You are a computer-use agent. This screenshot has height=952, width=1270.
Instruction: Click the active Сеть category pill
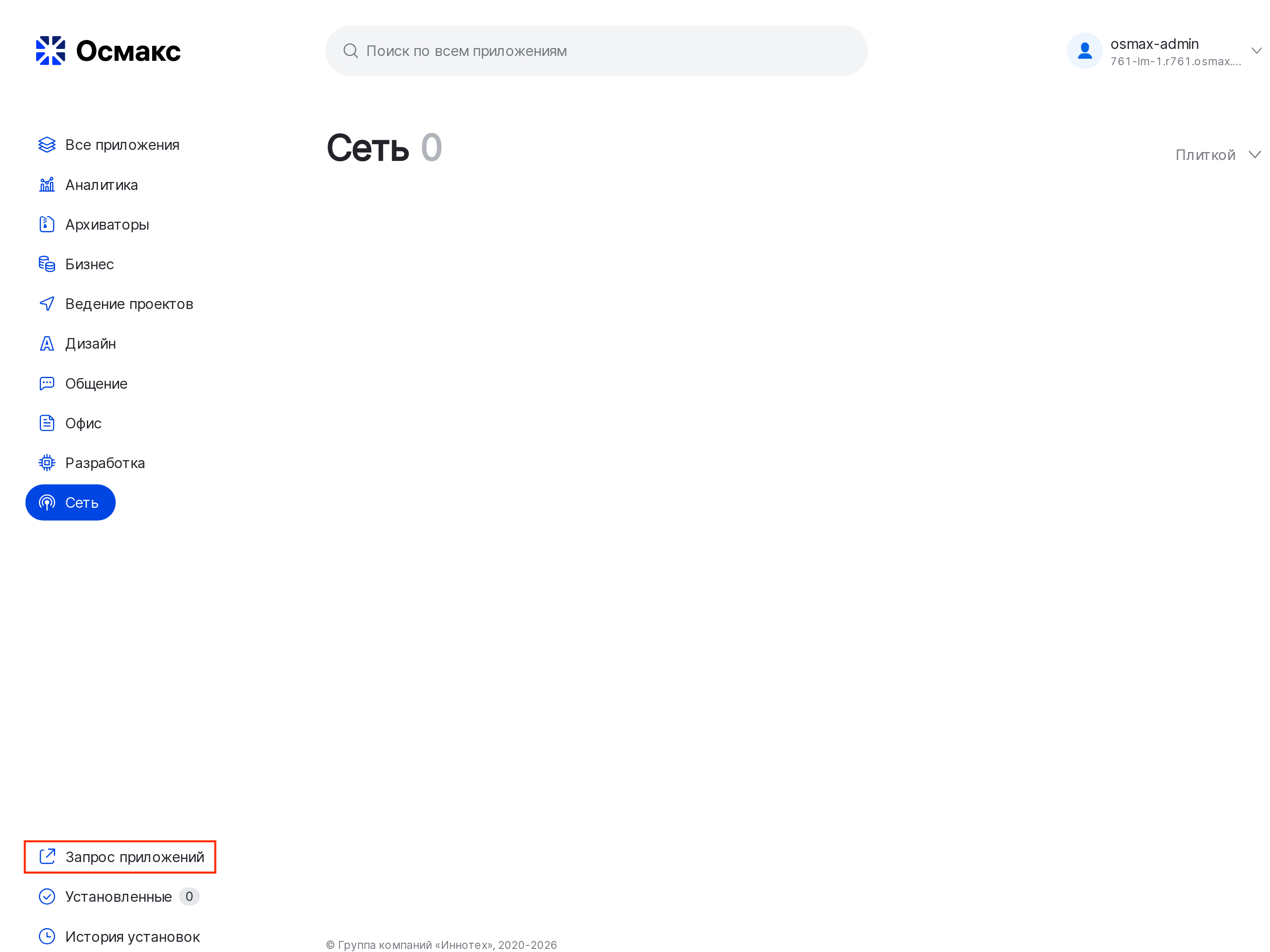(x=71, y=503)
